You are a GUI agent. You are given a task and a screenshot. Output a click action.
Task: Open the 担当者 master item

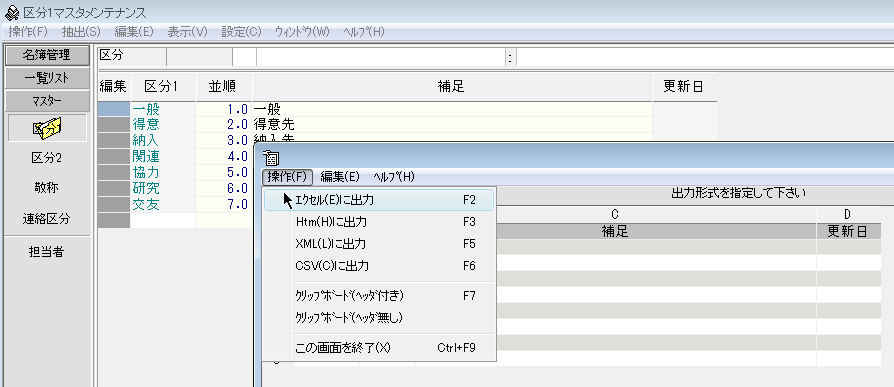tap(47, 252)
